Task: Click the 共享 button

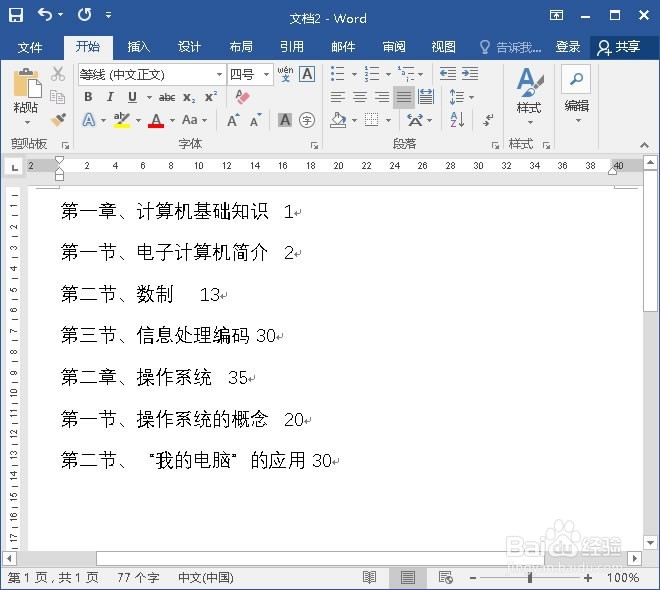Action: [619, 47]
